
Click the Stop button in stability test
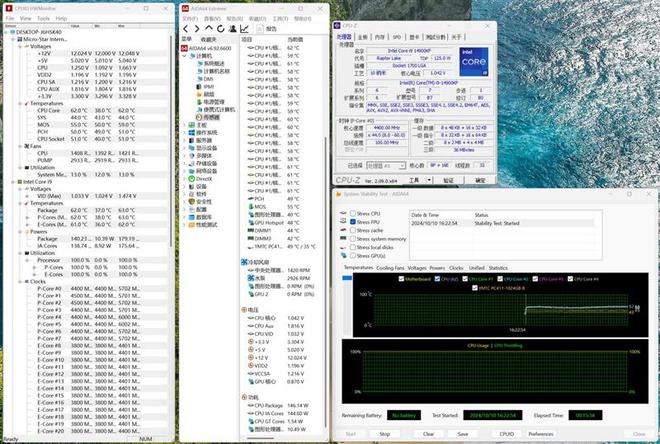tap(385, 434)
